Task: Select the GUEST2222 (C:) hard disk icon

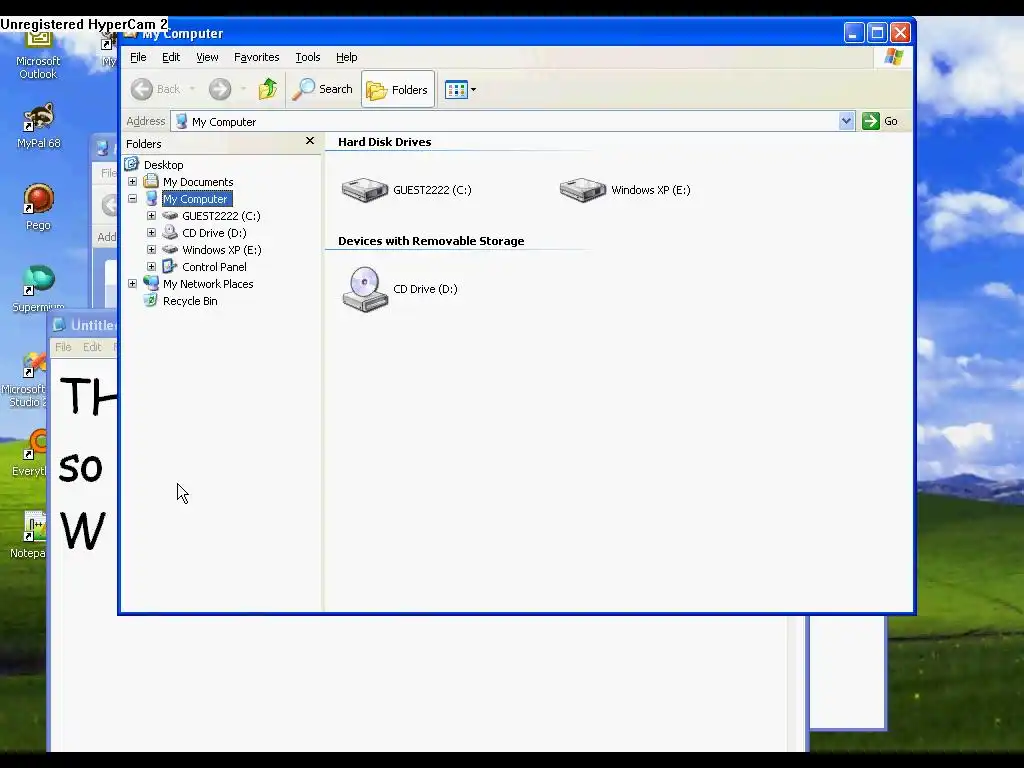Action: tap(365, 190)
